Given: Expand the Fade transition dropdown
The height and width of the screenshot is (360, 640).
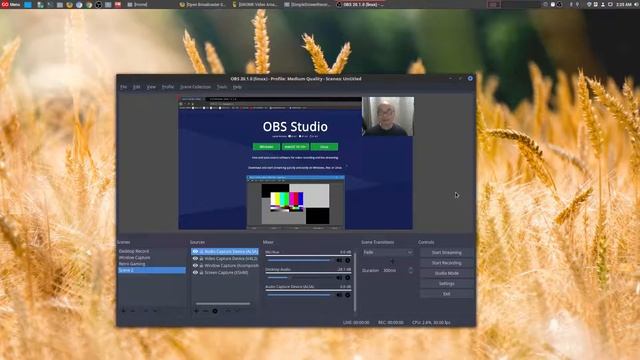Looking at the screenshot, I should [x=387, y=253].
